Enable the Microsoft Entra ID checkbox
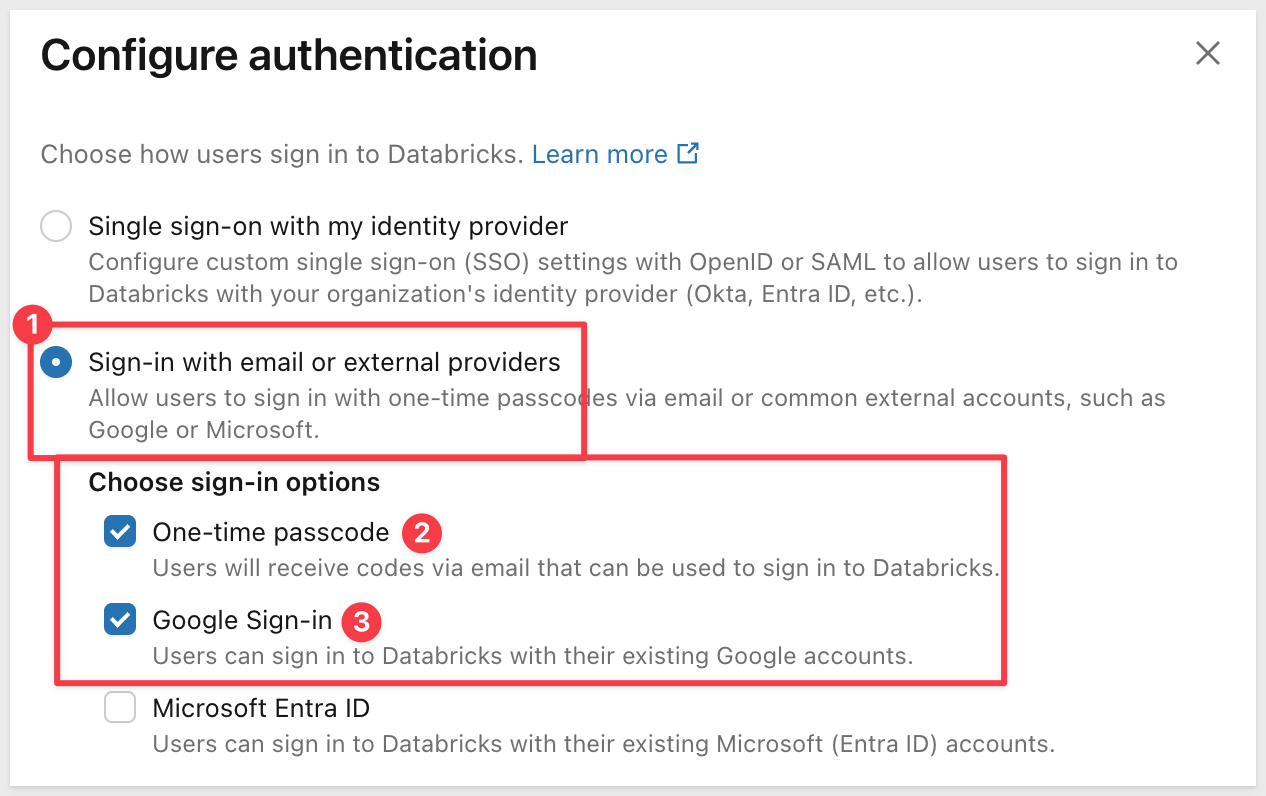 [x=120, y=709]
